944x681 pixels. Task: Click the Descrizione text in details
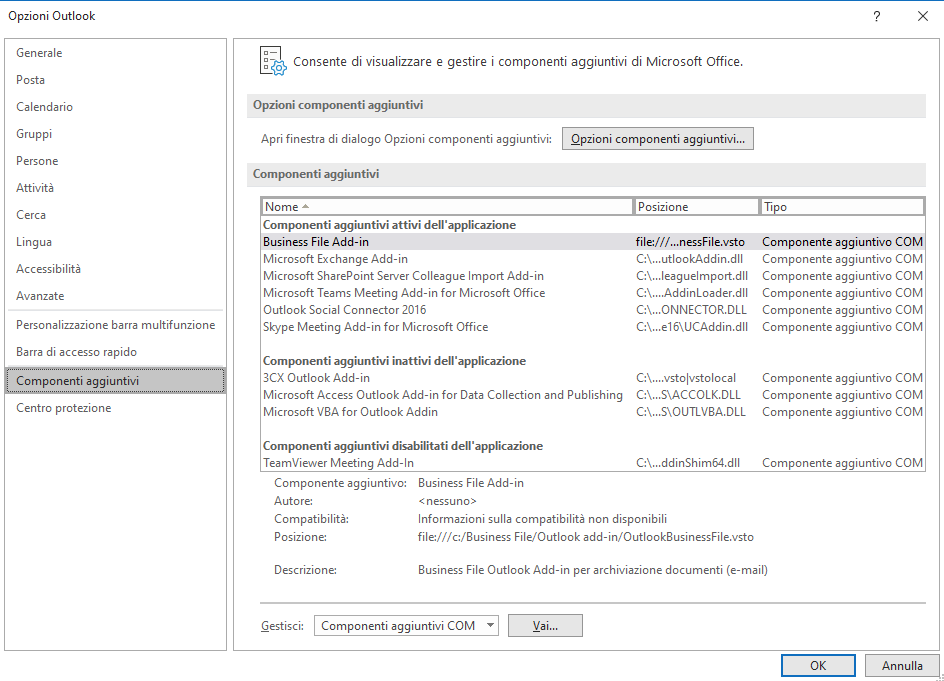pos(592,570)
